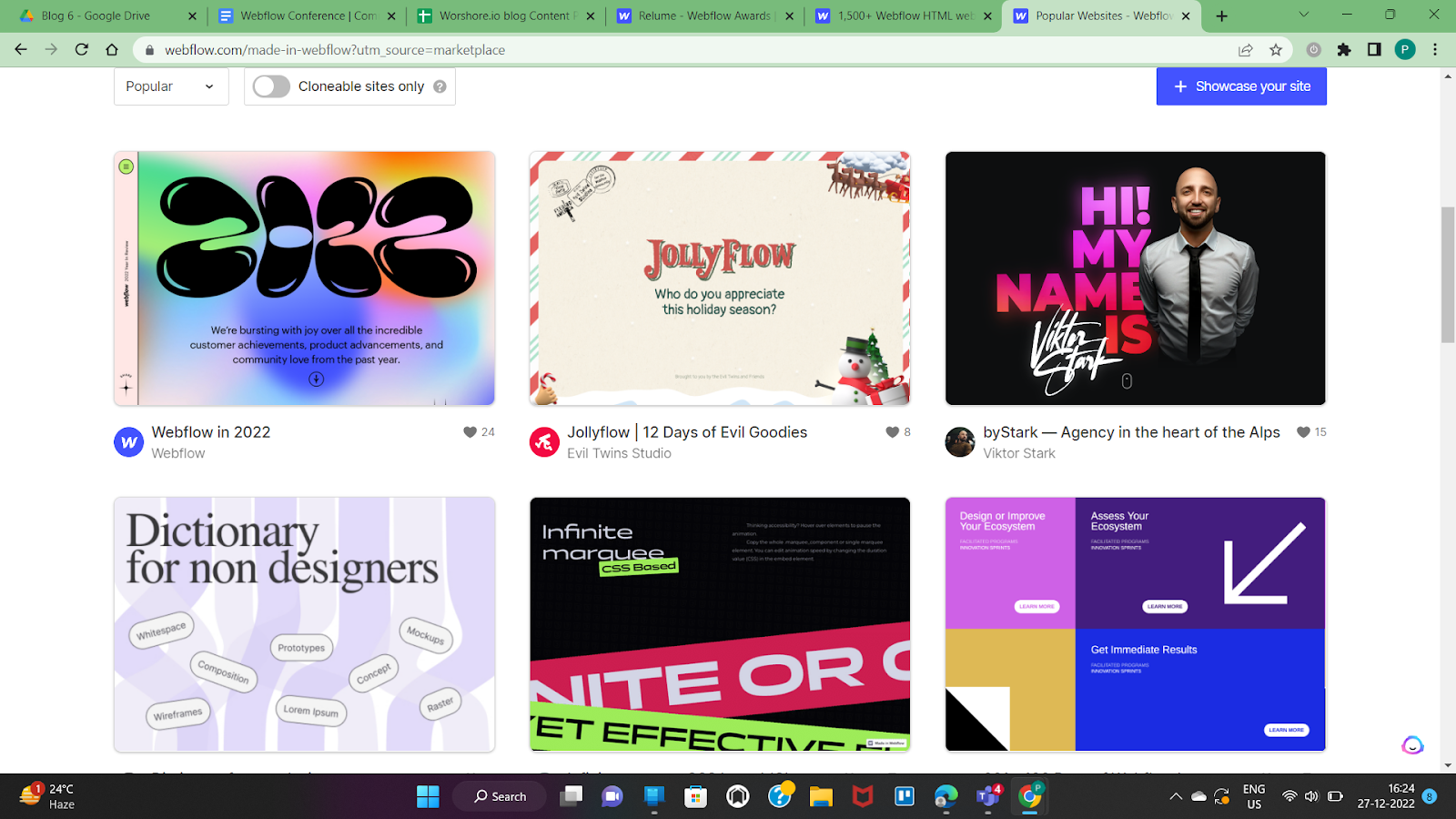Open the Hi My Name Is thumbnail
The width and height of the screenshot is (1456, 819).
(1136, 278)
